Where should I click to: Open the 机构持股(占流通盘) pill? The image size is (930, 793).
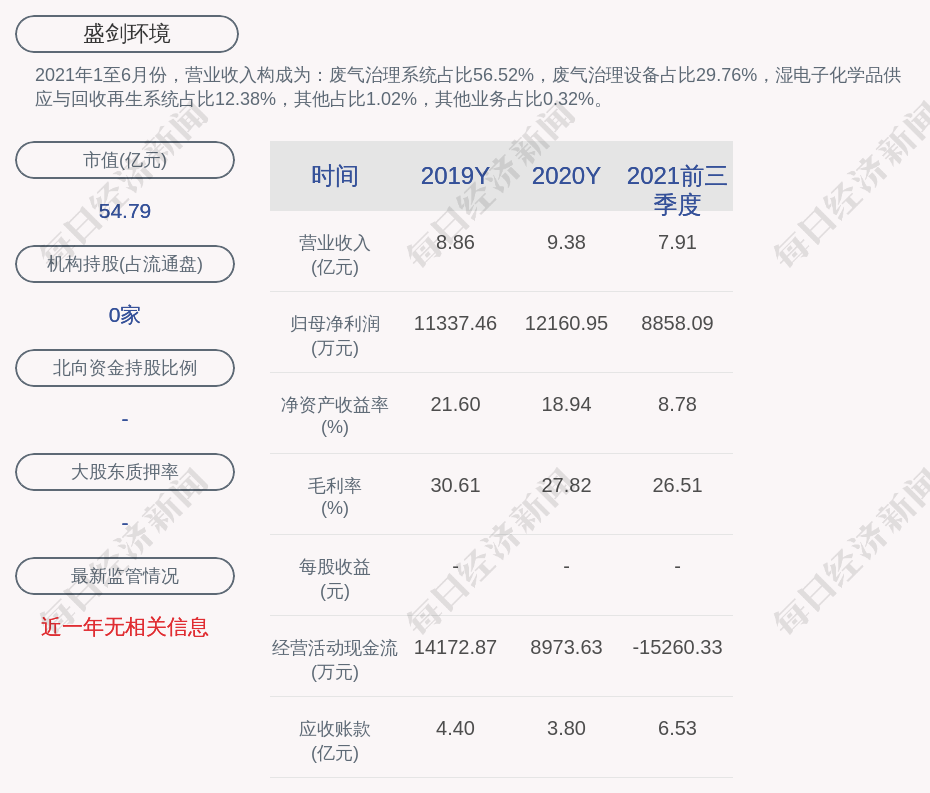pos(125,264)
